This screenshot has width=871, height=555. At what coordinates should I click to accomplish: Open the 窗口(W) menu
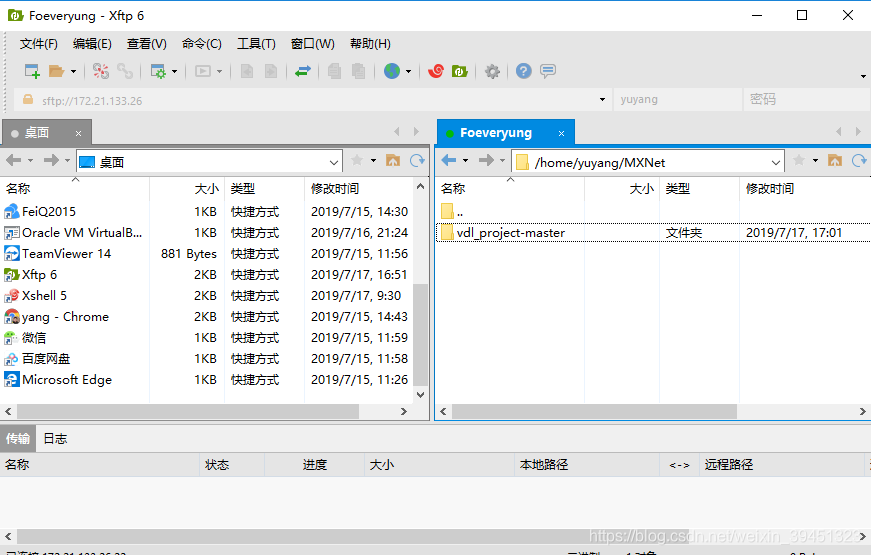313,44
